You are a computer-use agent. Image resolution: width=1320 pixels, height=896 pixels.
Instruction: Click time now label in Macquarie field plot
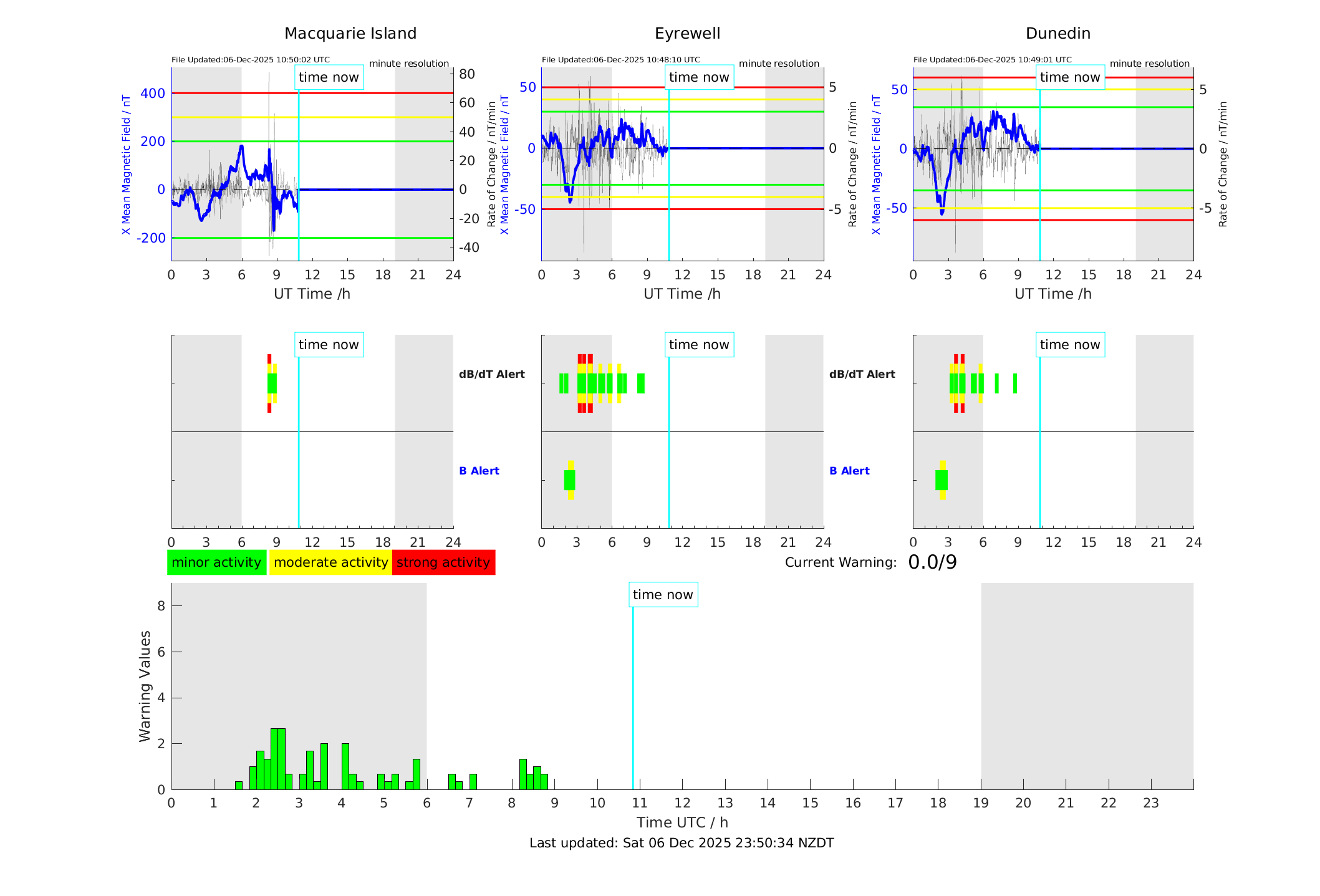pyautogui.click(x=329, y=77)
